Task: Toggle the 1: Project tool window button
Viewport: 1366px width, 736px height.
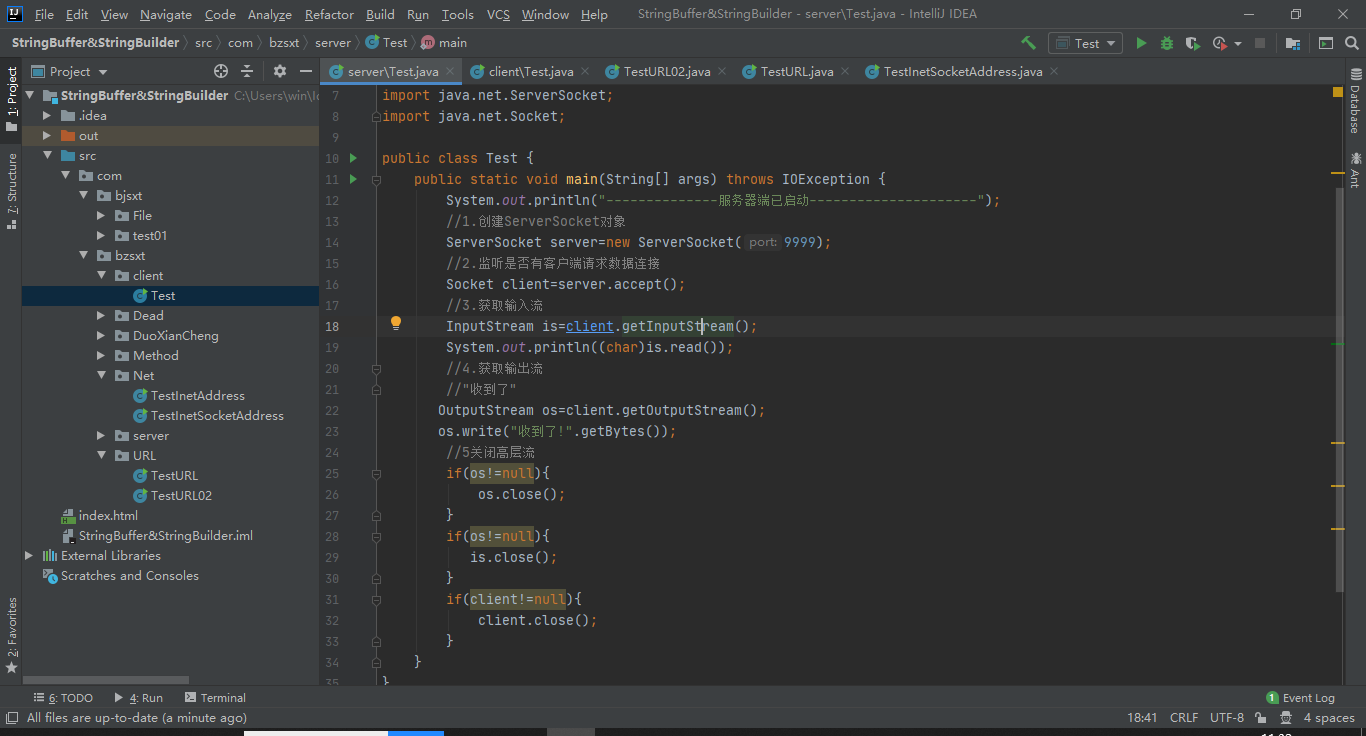Action: point(11,99)
